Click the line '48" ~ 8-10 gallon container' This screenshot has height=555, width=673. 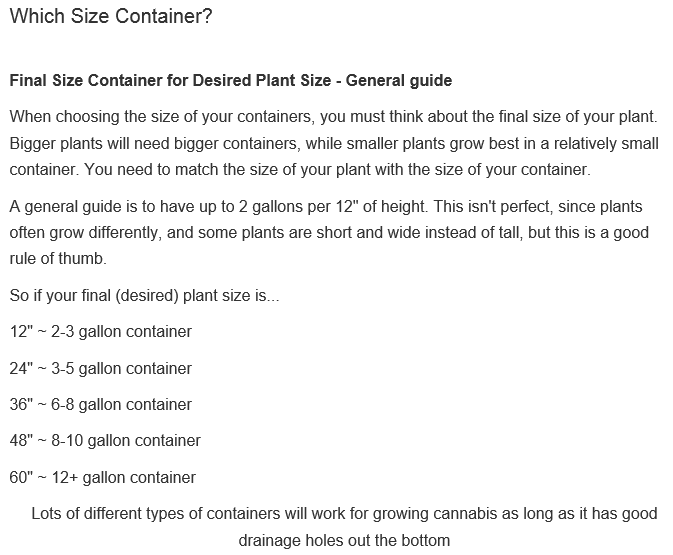(105, 441)
